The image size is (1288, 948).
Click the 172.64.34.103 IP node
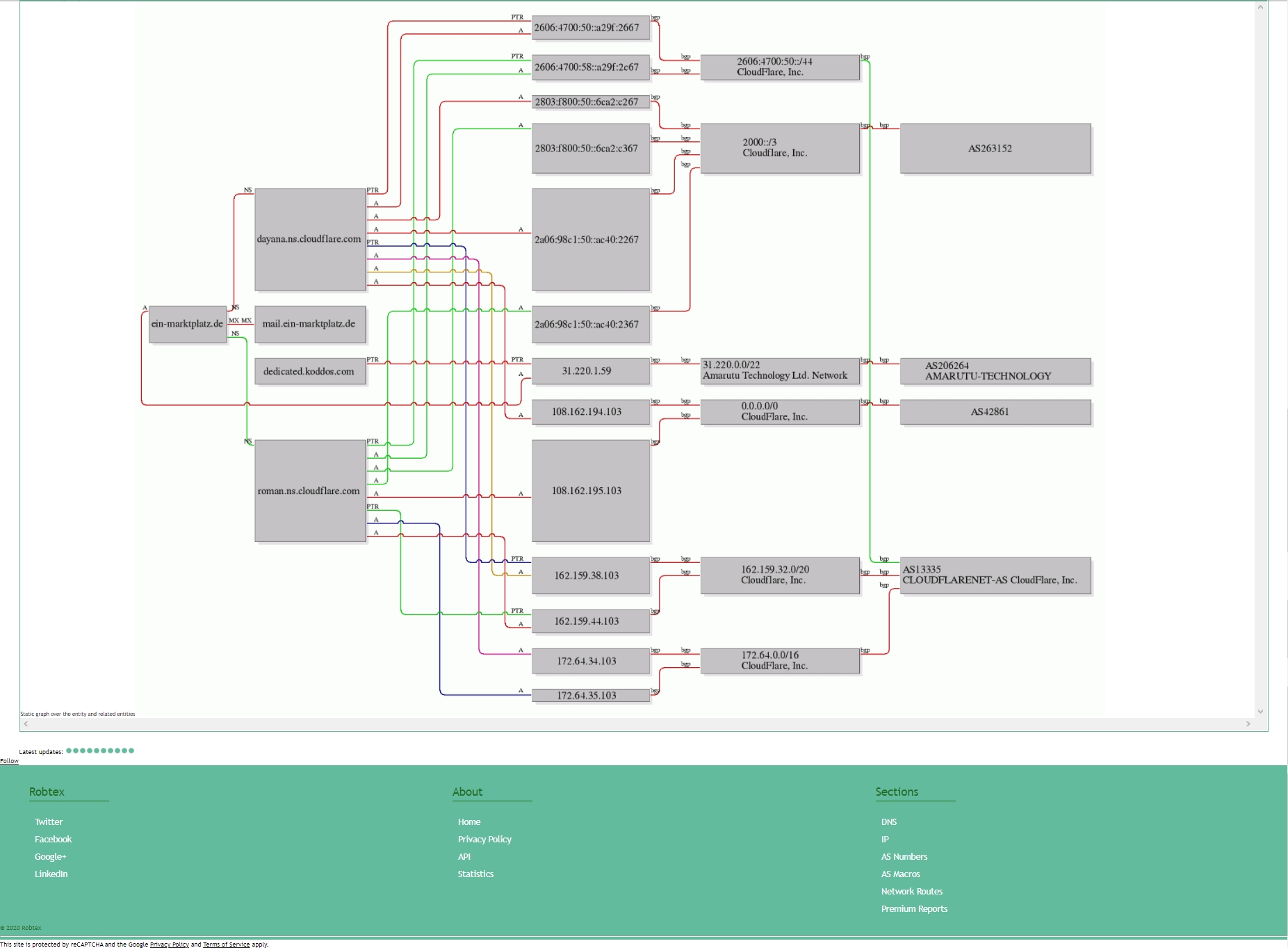pyautogui.click(x=590, y=661)
